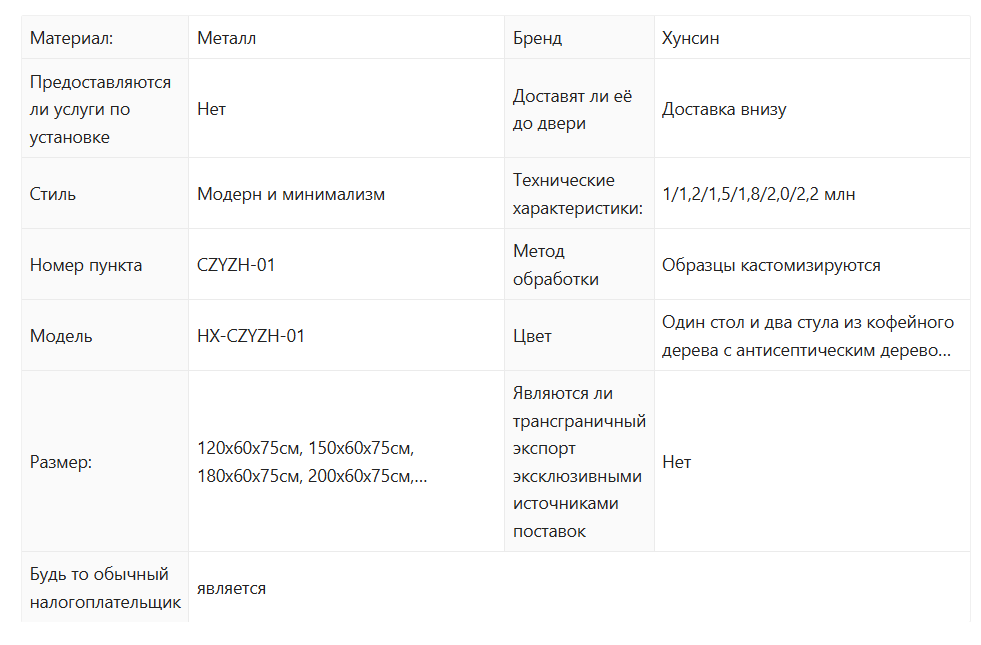This screenshot has width=981, height=645.
Task: Click the "Доставка внизу" delivery value
Action: tap(724, 109)
